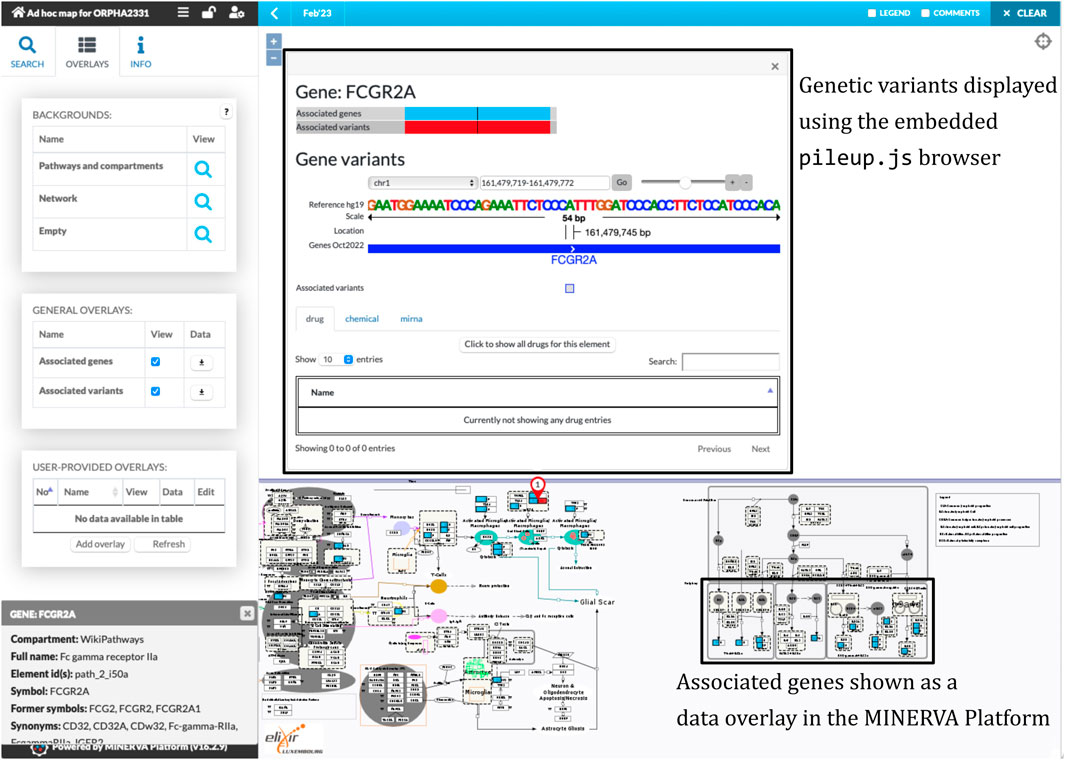Open the user settings icon

point(236,12)
